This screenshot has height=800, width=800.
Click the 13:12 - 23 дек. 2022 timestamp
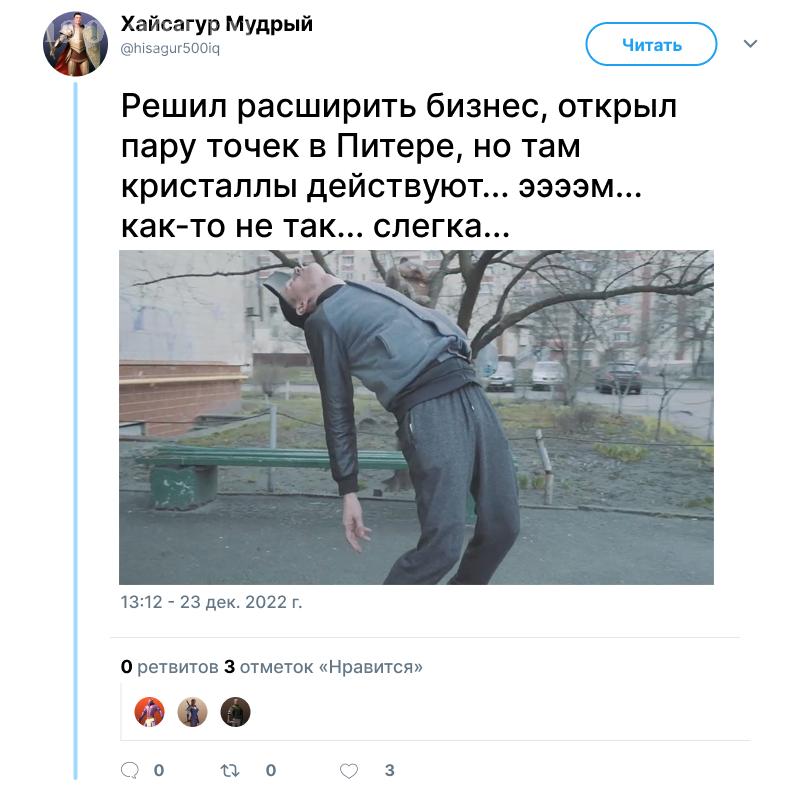pyautogui.click(x=211, y=602)
